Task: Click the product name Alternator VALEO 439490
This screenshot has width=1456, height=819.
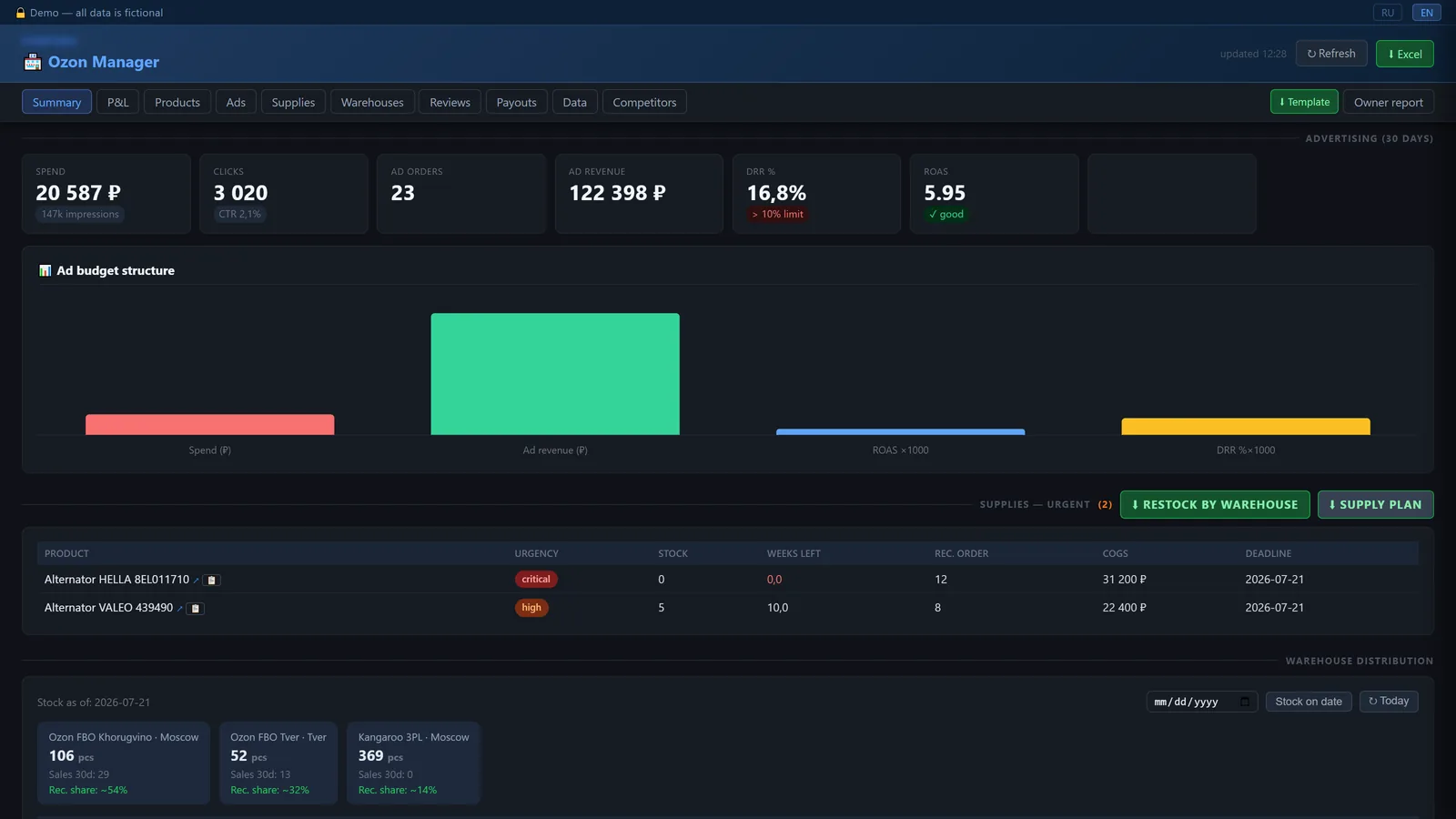Action: (x=108, y=608)
